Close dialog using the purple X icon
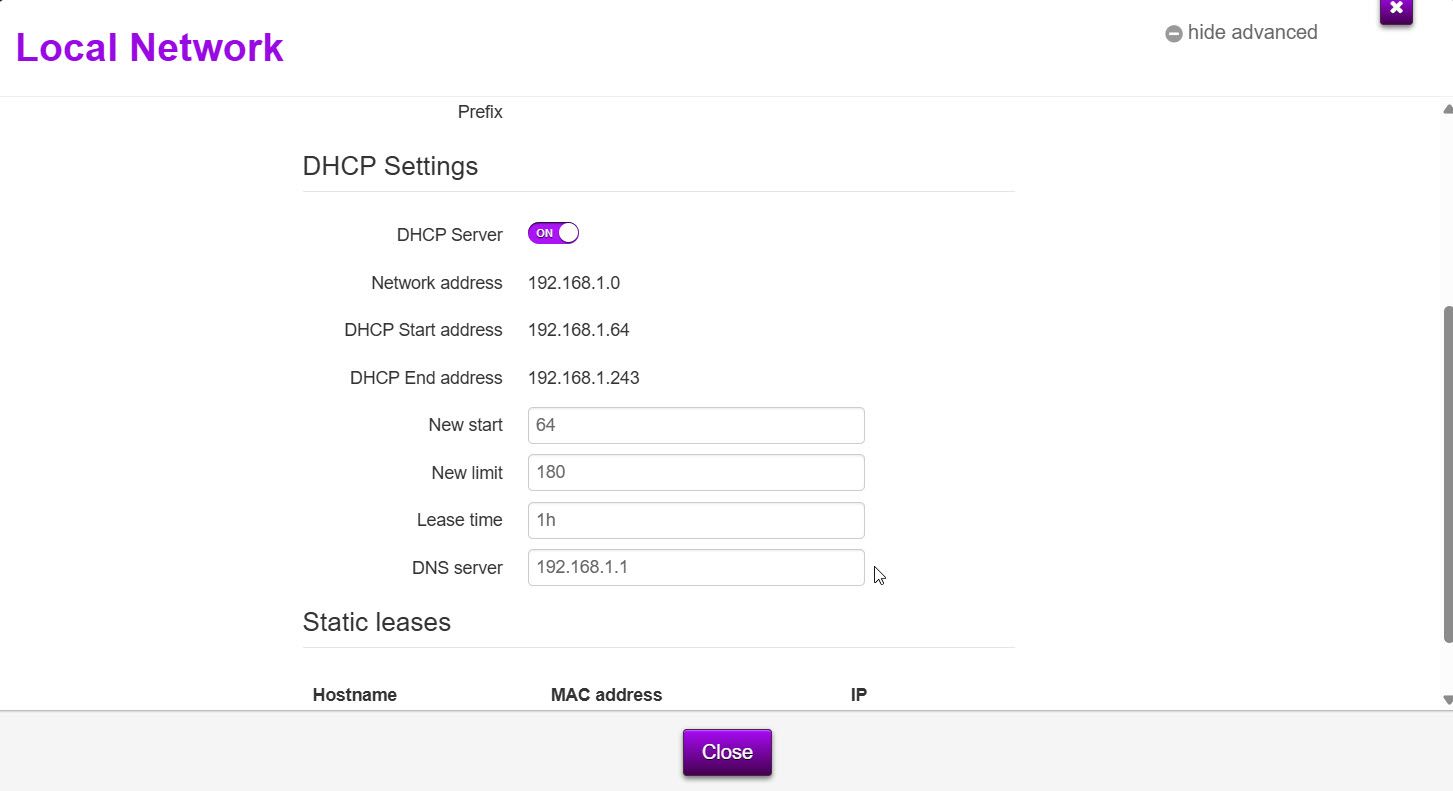 point(1396,9)
